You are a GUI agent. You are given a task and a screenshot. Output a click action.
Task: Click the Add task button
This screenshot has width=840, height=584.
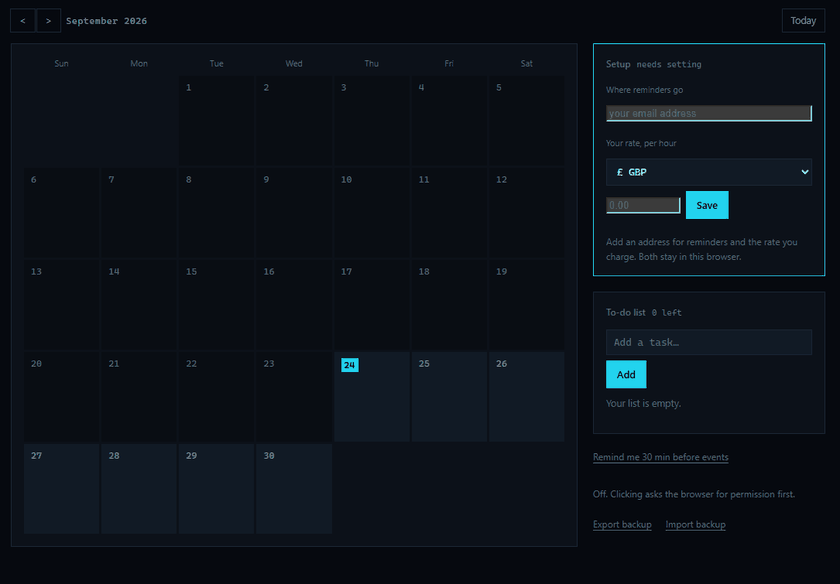[626, 375]
